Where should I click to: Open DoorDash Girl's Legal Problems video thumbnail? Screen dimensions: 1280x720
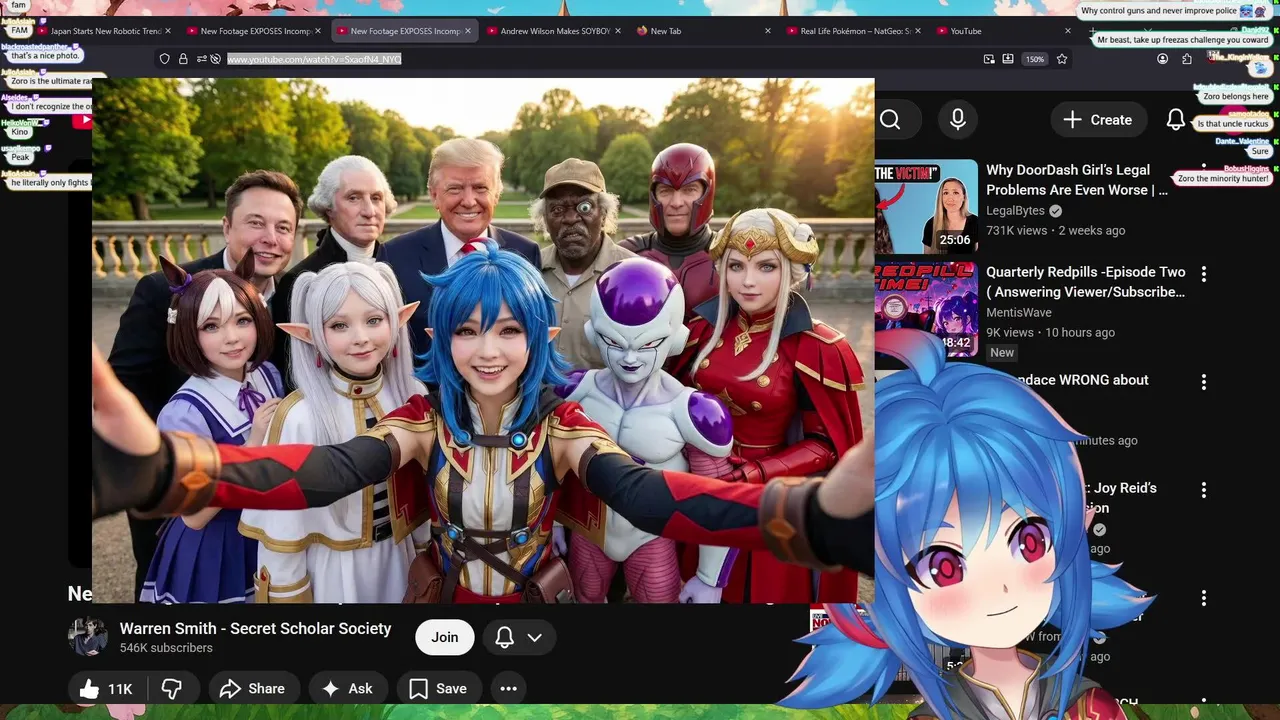click(926, 206)
